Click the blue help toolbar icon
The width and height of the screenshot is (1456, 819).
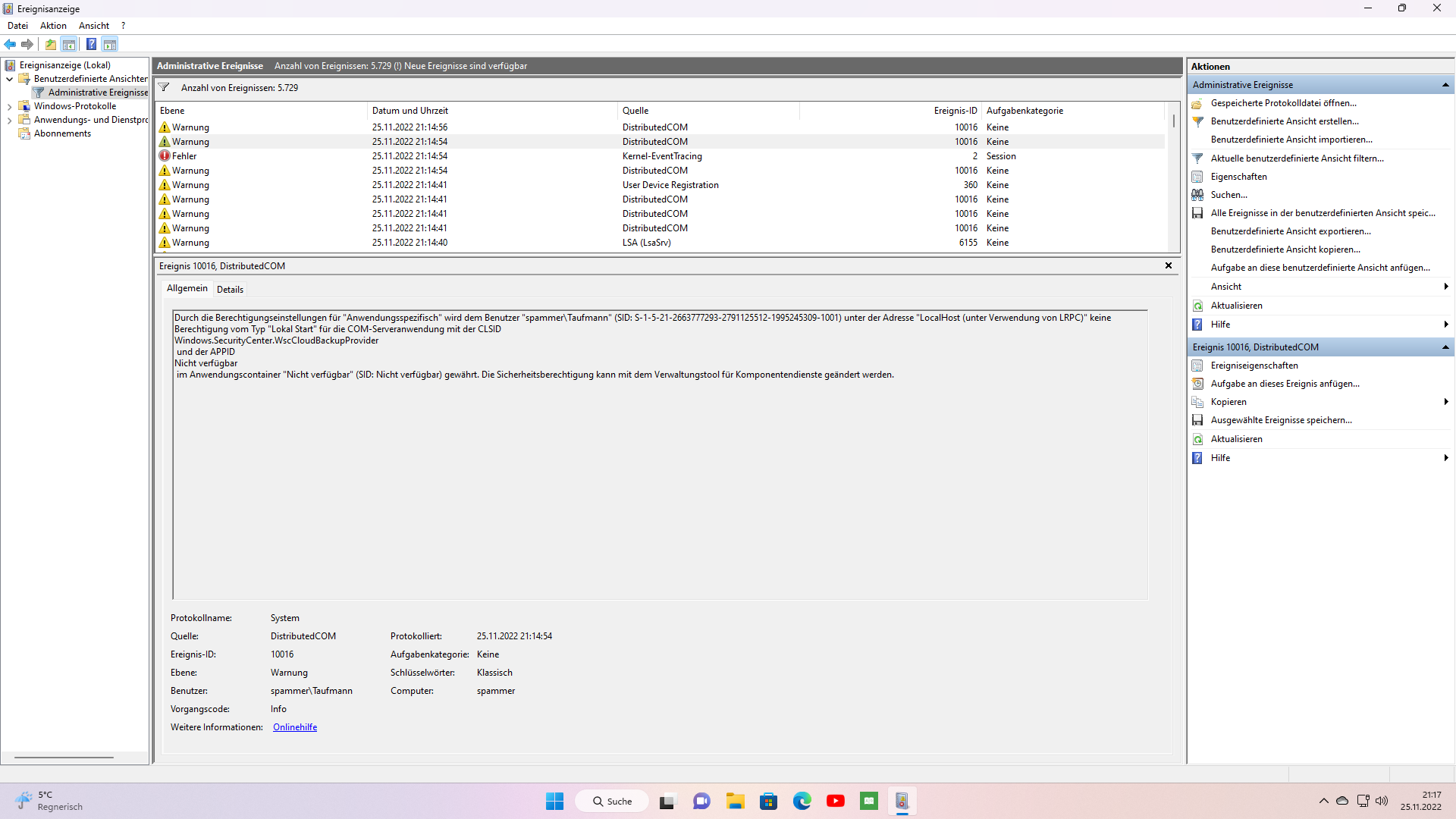91,44
